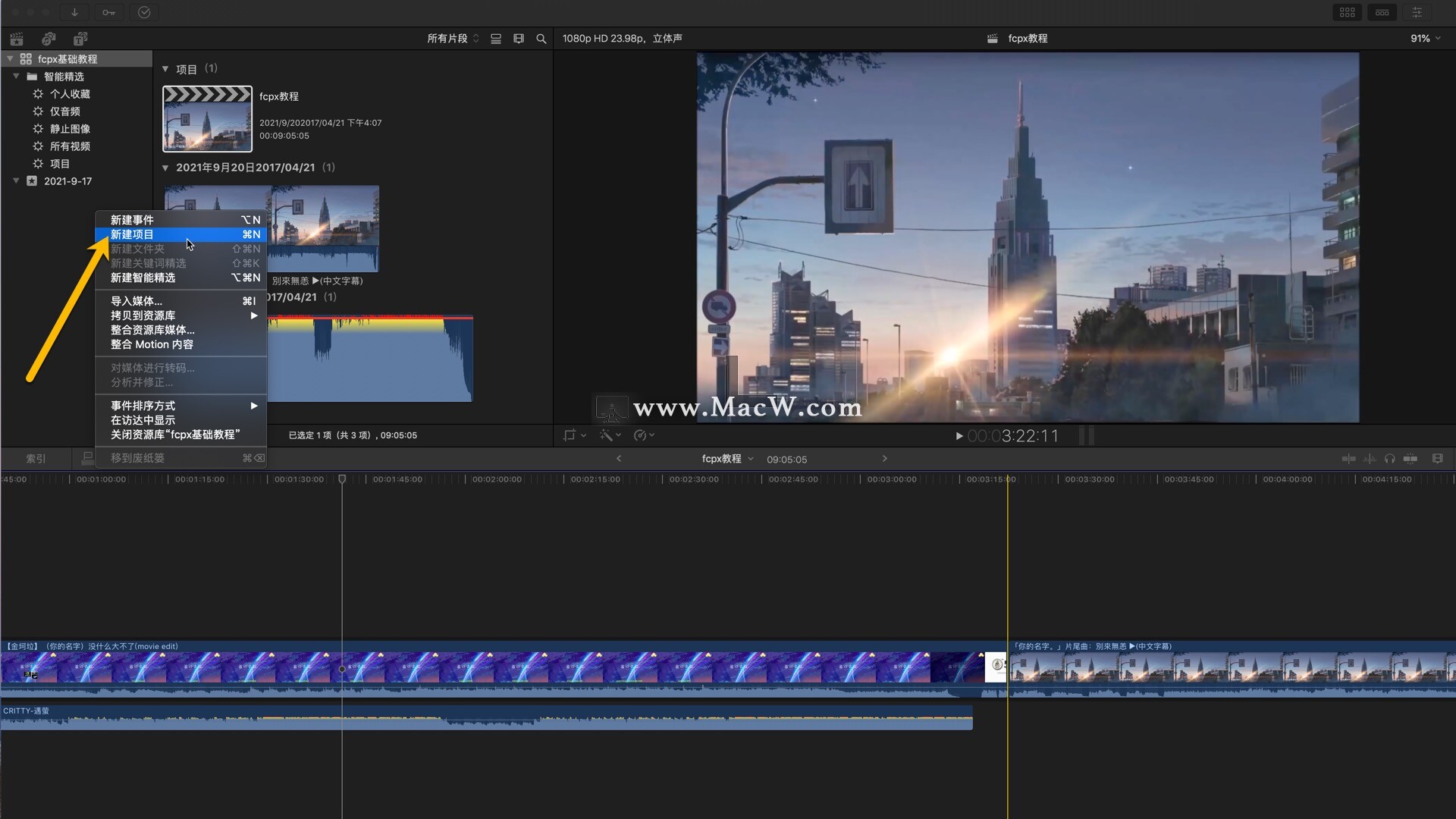Toggle snapping in the timeline

(1410, 459)
